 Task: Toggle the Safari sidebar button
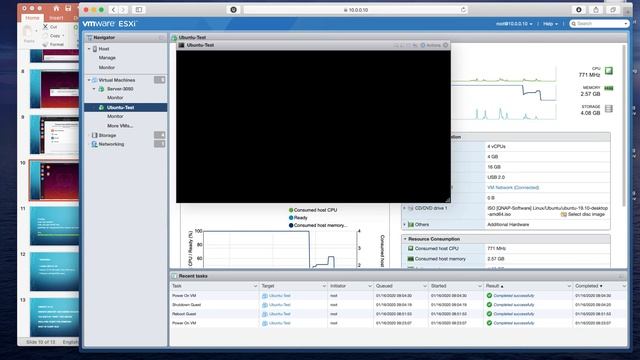pyautogui.click(x=139, y=9)
